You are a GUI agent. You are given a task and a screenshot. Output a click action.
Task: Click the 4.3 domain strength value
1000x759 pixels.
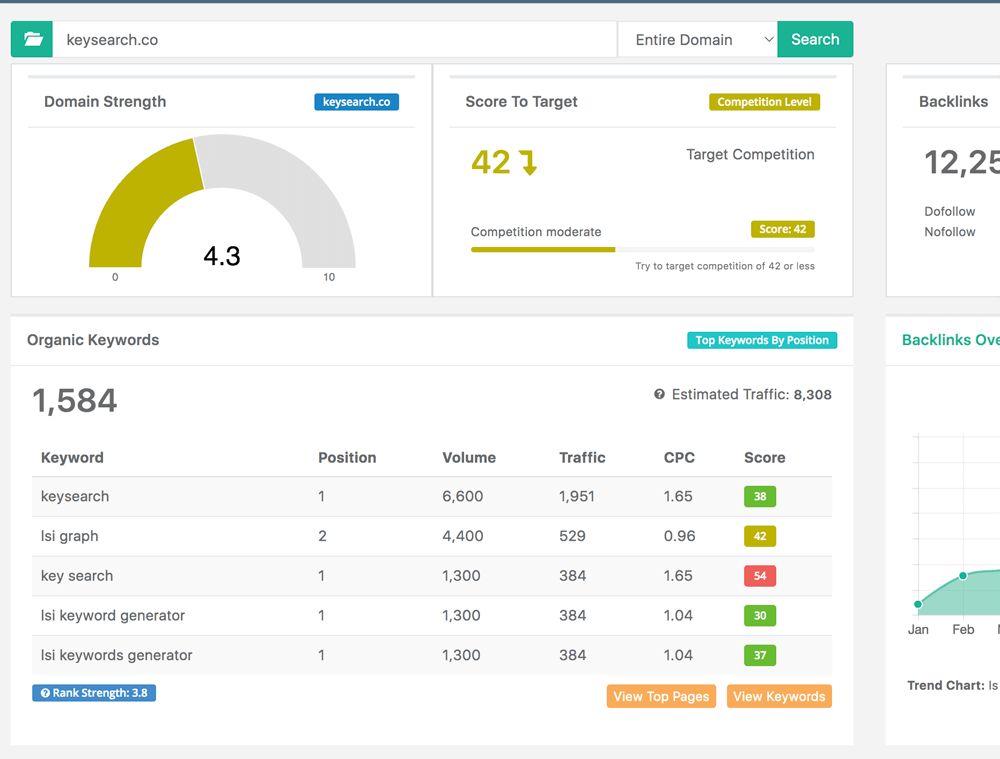222,256
